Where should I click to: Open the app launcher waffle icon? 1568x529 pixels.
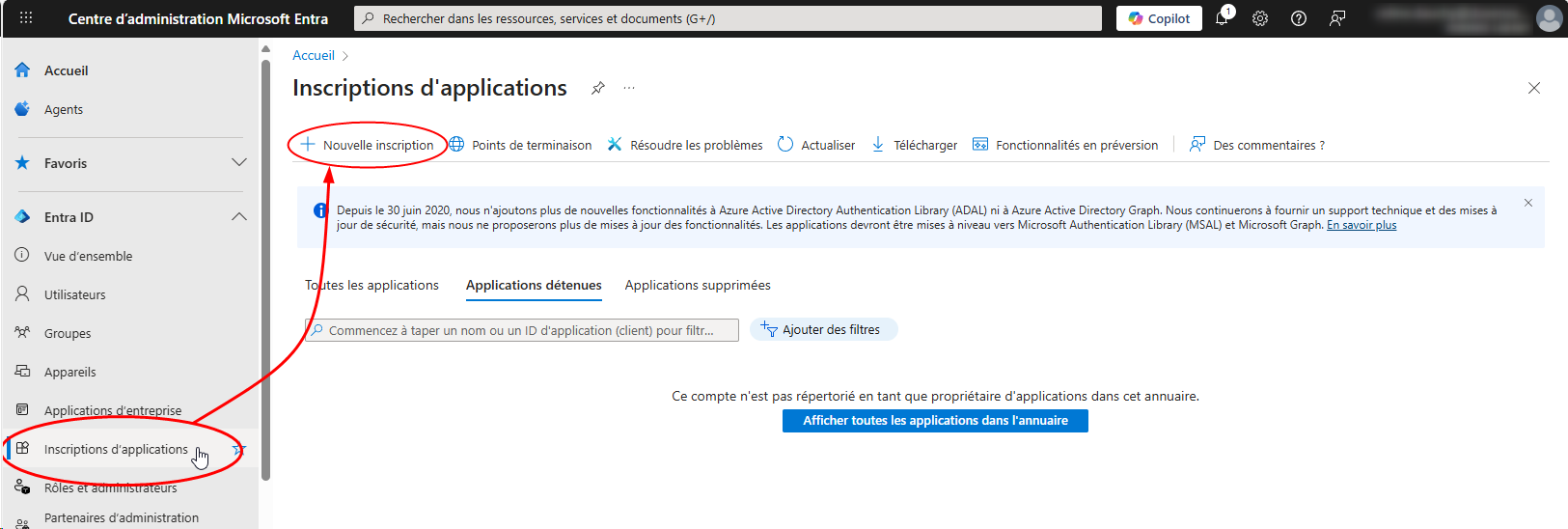[26, 18]
